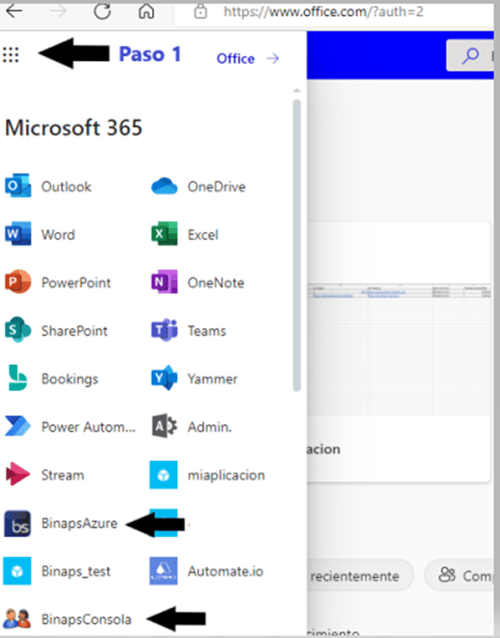Click the Power Autom... label
This screenshot has width=500, height=638.
click(x=89, y=427)
